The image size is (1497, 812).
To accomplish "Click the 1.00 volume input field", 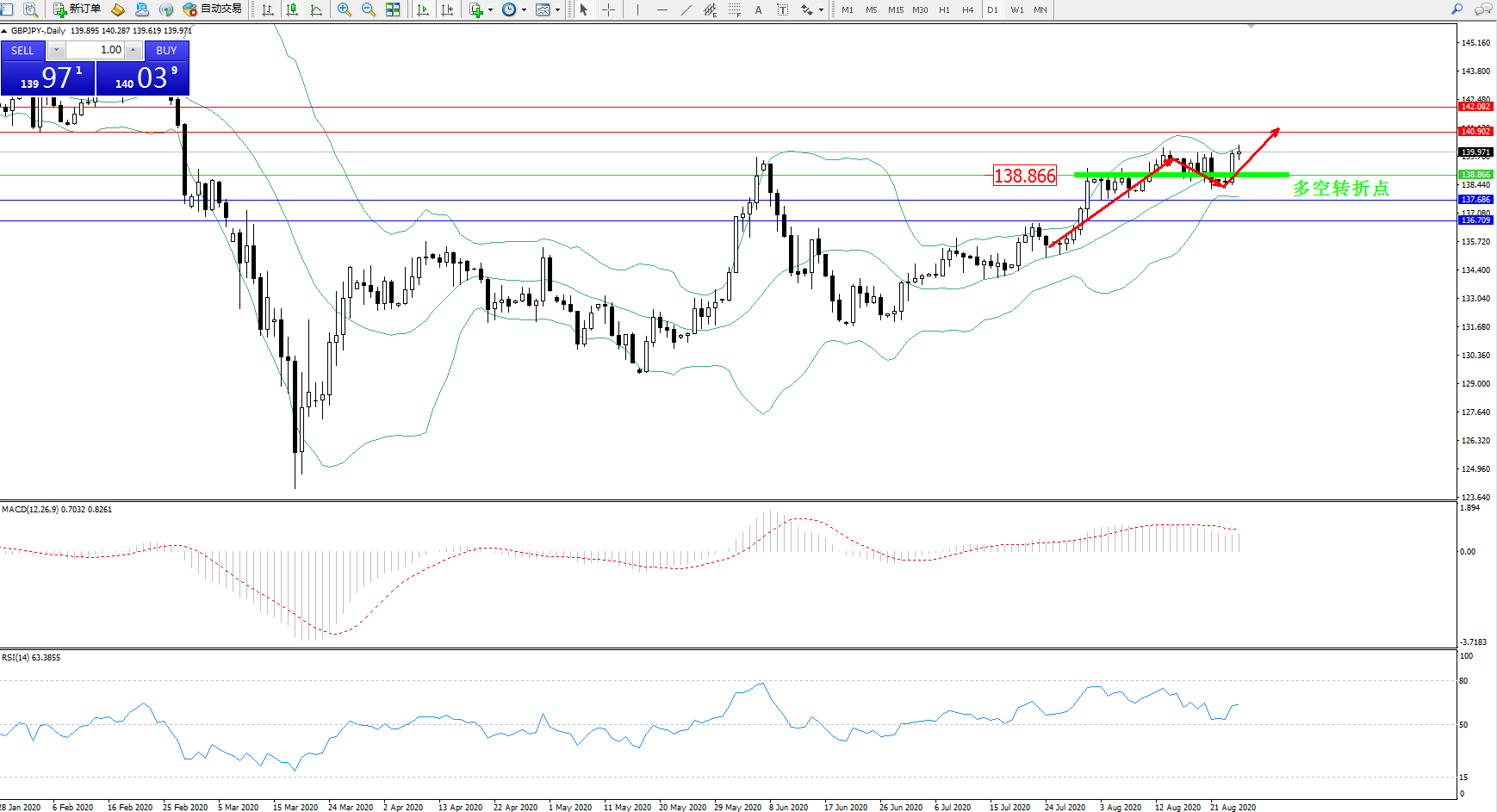I will click(95, 50).
